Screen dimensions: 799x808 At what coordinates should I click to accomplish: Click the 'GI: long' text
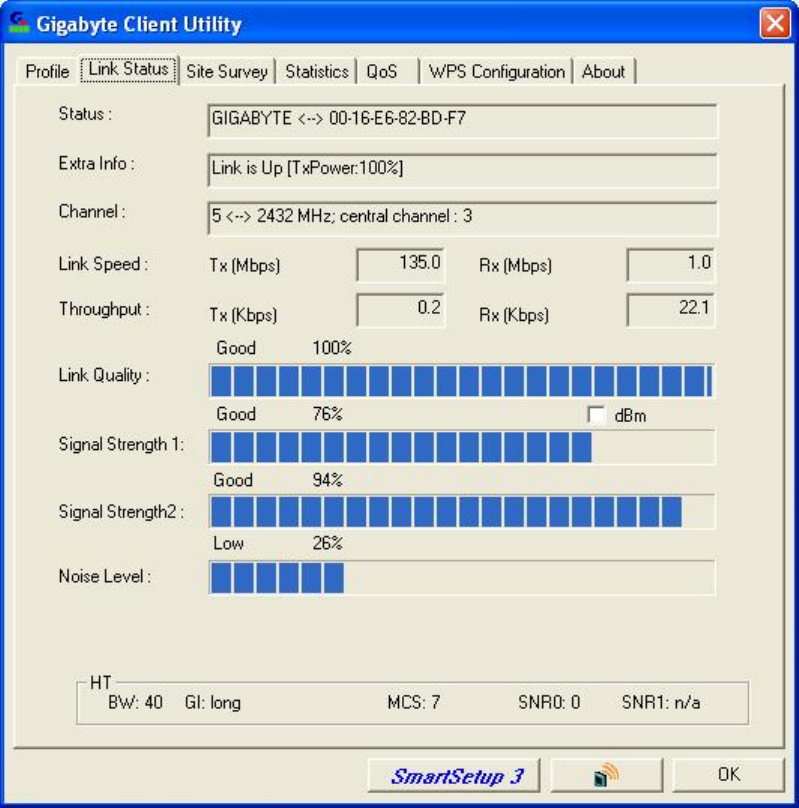click(x=213, y=703)
